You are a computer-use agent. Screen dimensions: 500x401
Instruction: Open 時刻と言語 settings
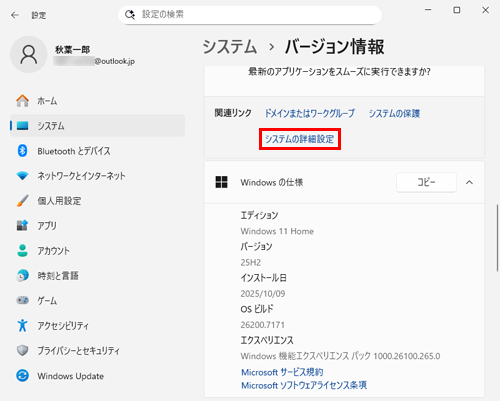pyautogui.click(x=97, y=276)
